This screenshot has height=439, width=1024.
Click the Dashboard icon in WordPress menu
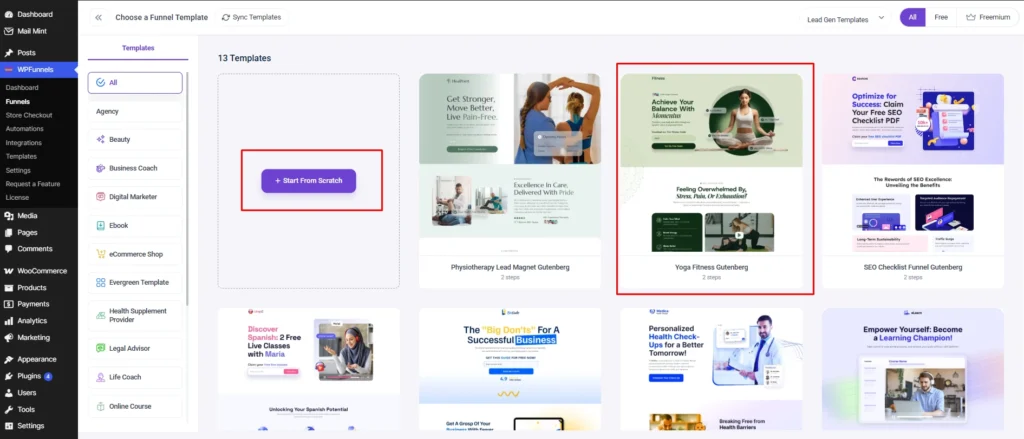8,14
